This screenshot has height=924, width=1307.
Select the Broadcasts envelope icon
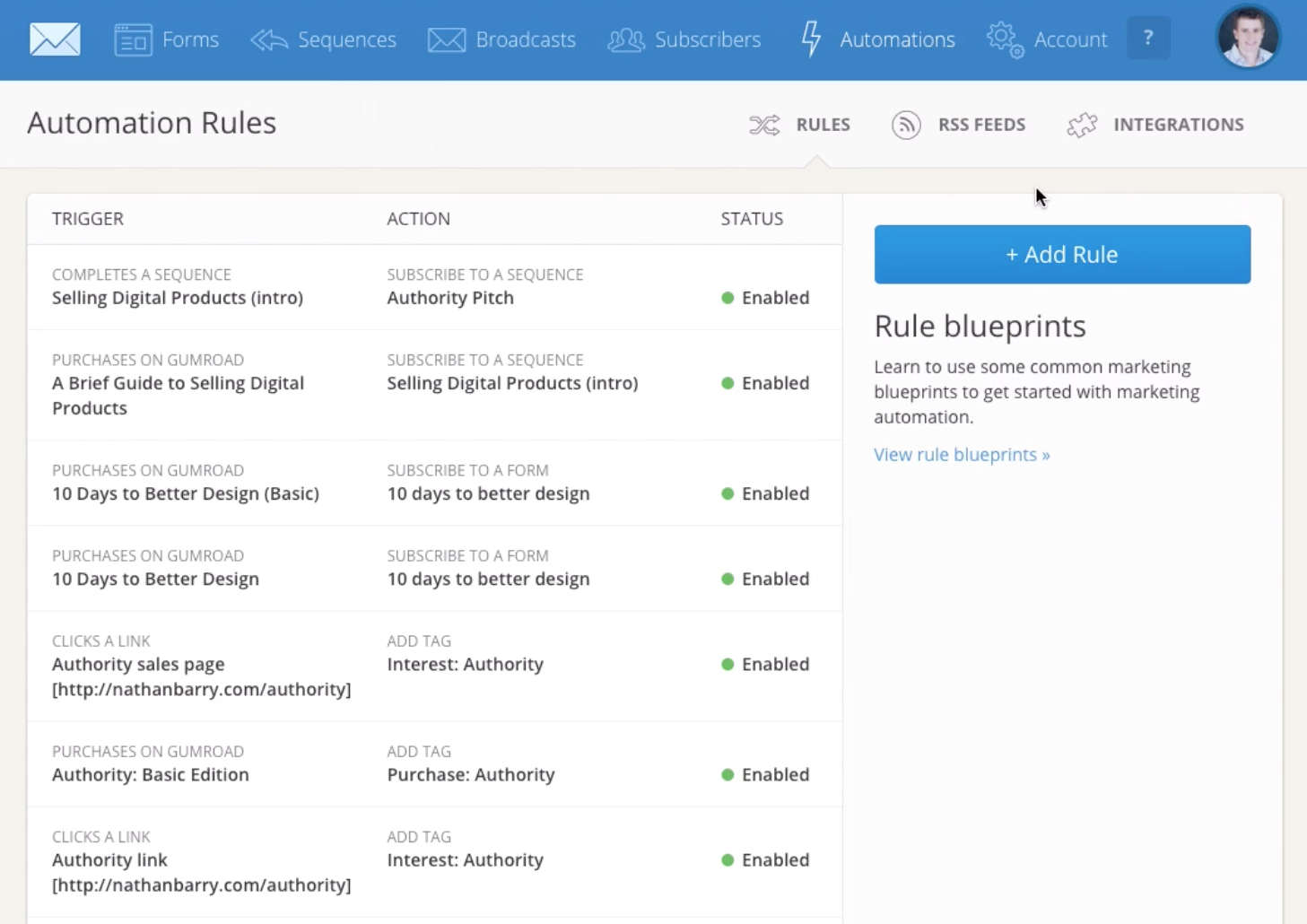pos(447,39)
